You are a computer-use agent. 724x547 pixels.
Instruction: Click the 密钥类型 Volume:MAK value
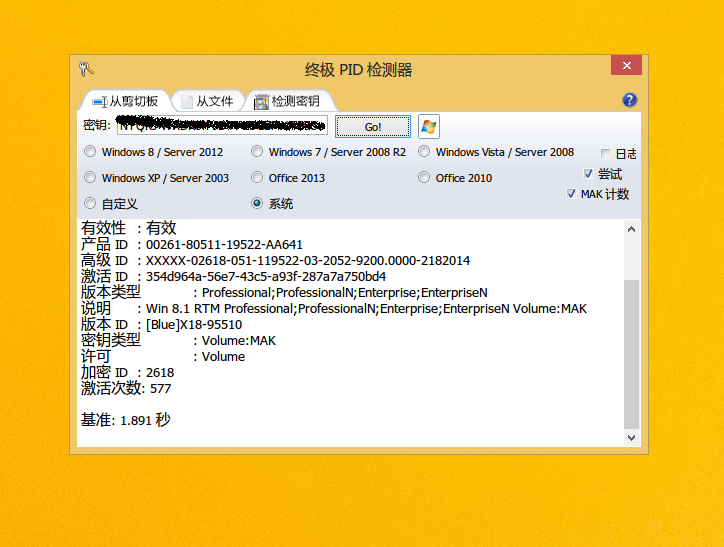click(x=239, y=341)
